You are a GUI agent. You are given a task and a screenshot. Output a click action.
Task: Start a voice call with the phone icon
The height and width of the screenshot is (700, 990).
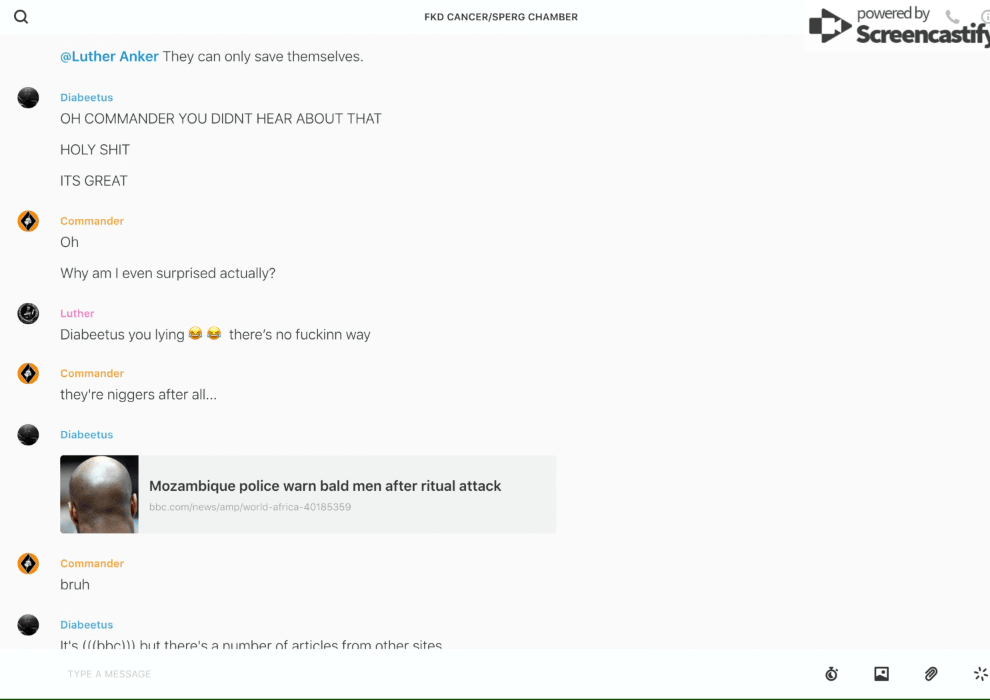pos(952,17)
